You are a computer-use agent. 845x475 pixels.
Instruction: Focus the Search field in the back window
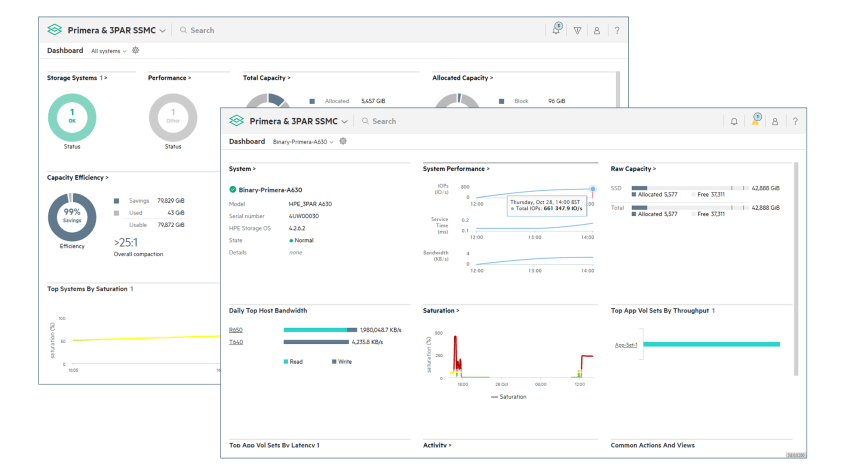coord(202,30)
